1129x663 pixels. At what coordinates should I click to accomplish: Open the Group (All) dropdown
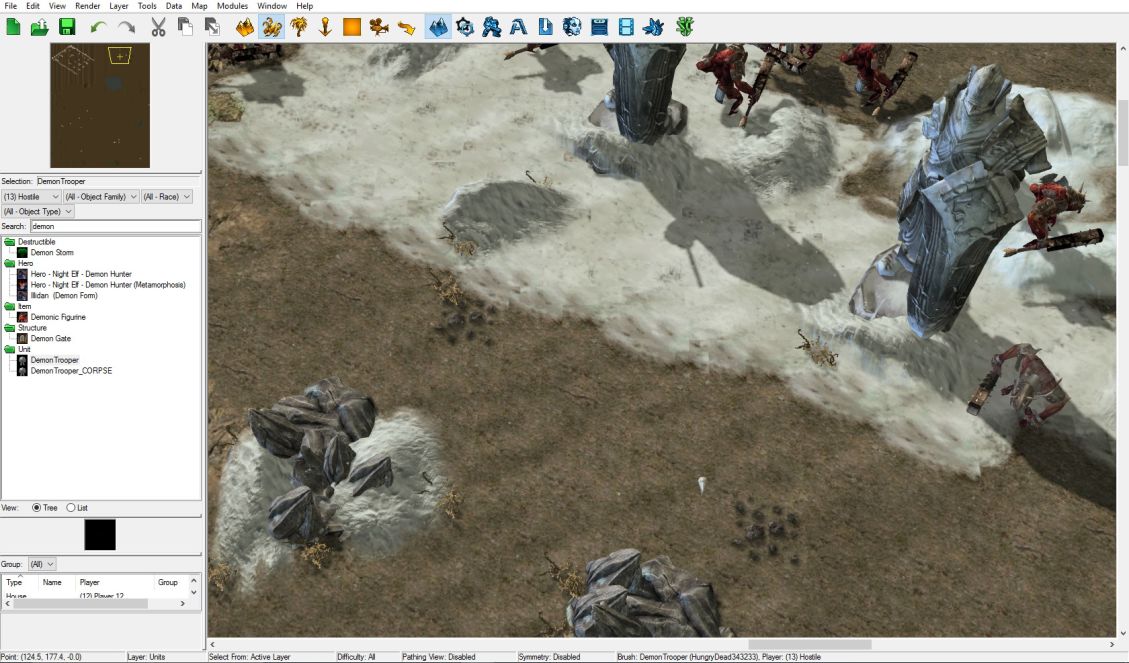tap(40, 564)
